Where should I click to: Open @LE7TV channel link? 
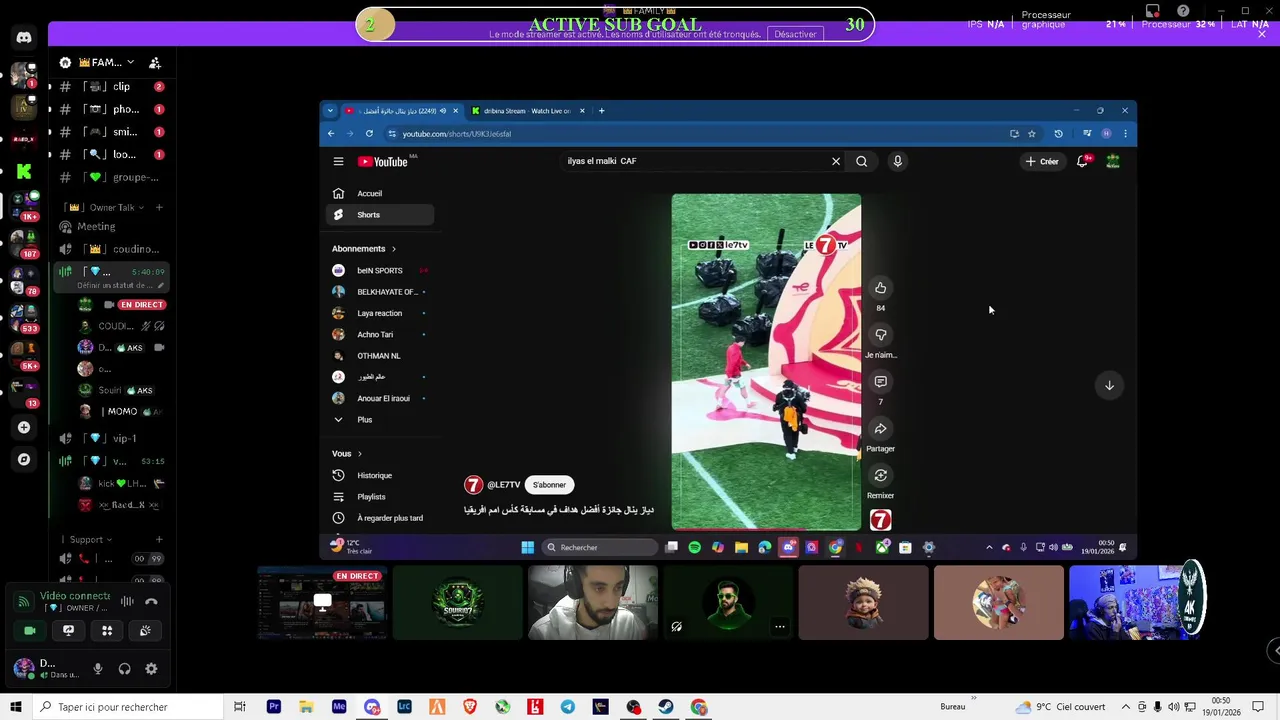click(503, 485)
